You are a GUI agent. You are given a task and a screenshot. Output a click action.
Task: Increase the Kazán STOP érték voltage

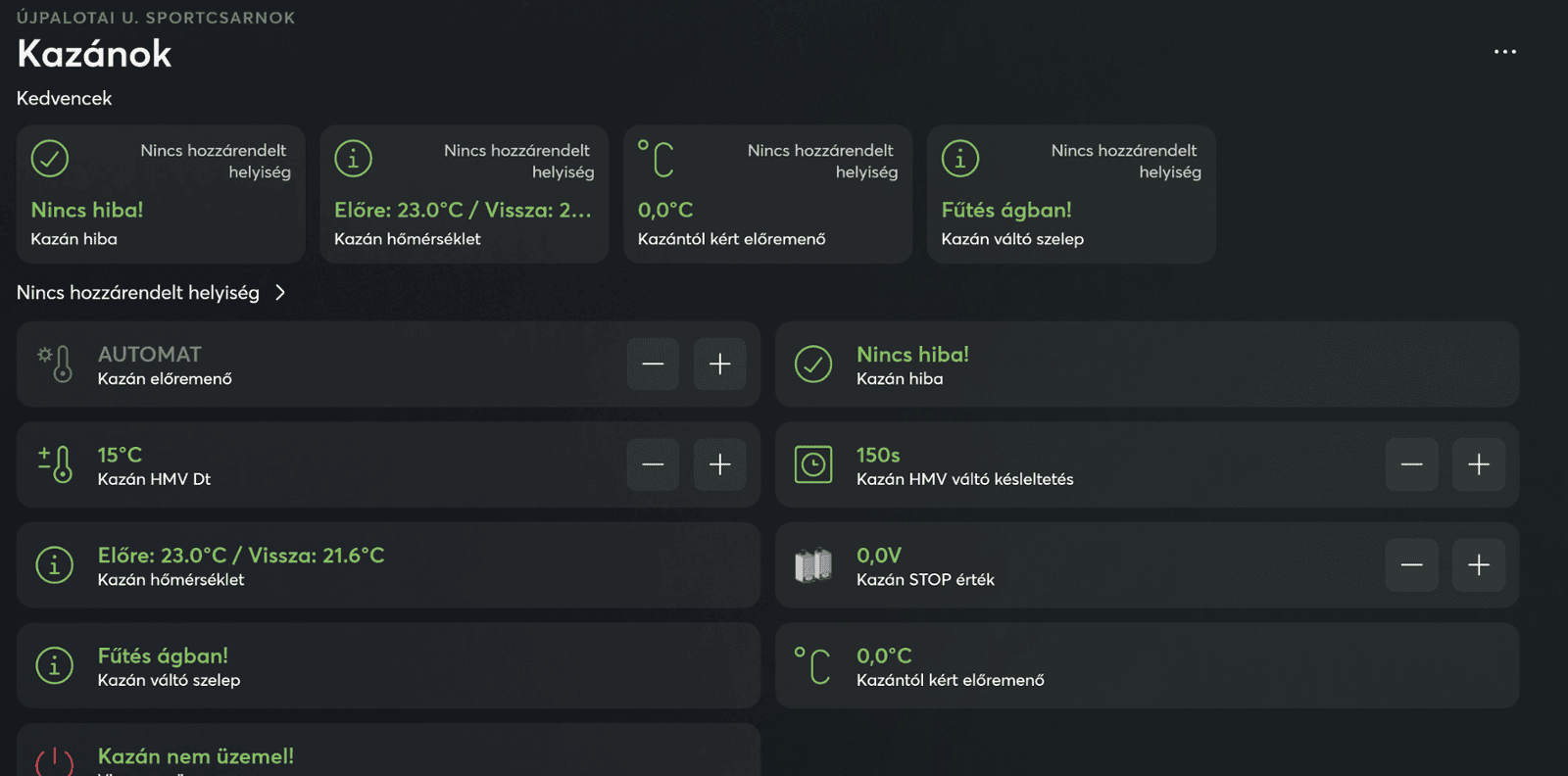pos(1479,565)
